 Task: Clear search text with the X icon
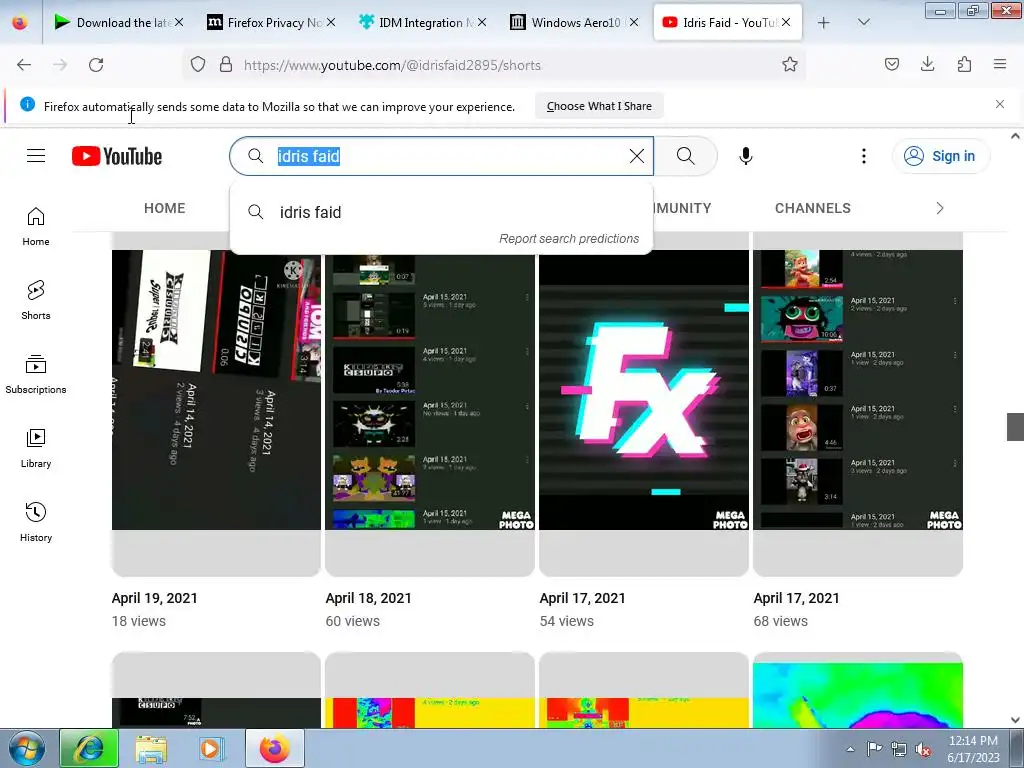(637, 155)
